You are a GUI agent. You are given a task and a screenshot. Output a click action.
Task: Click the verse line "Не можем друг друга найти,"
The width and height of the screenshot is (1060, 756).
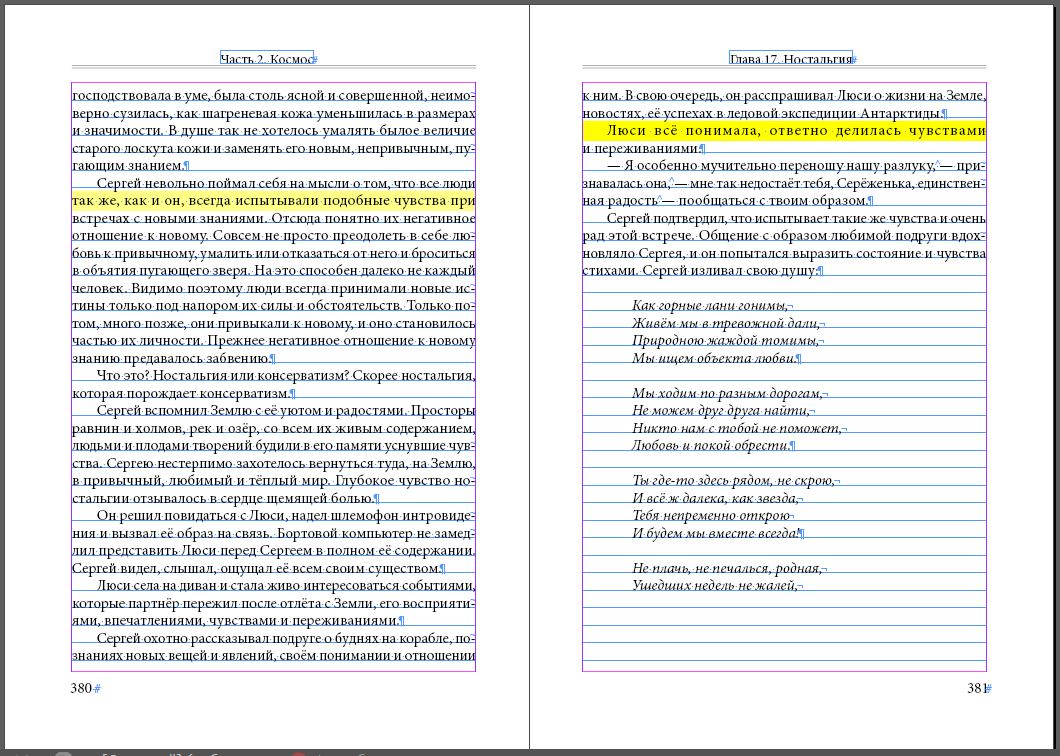[x=721, y=410]
